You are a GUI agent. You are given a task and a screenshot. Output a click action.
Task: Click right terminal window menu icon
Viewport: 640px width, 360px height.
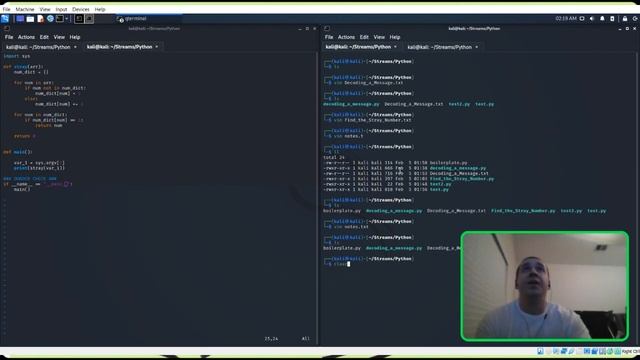[x=327, y=29]
